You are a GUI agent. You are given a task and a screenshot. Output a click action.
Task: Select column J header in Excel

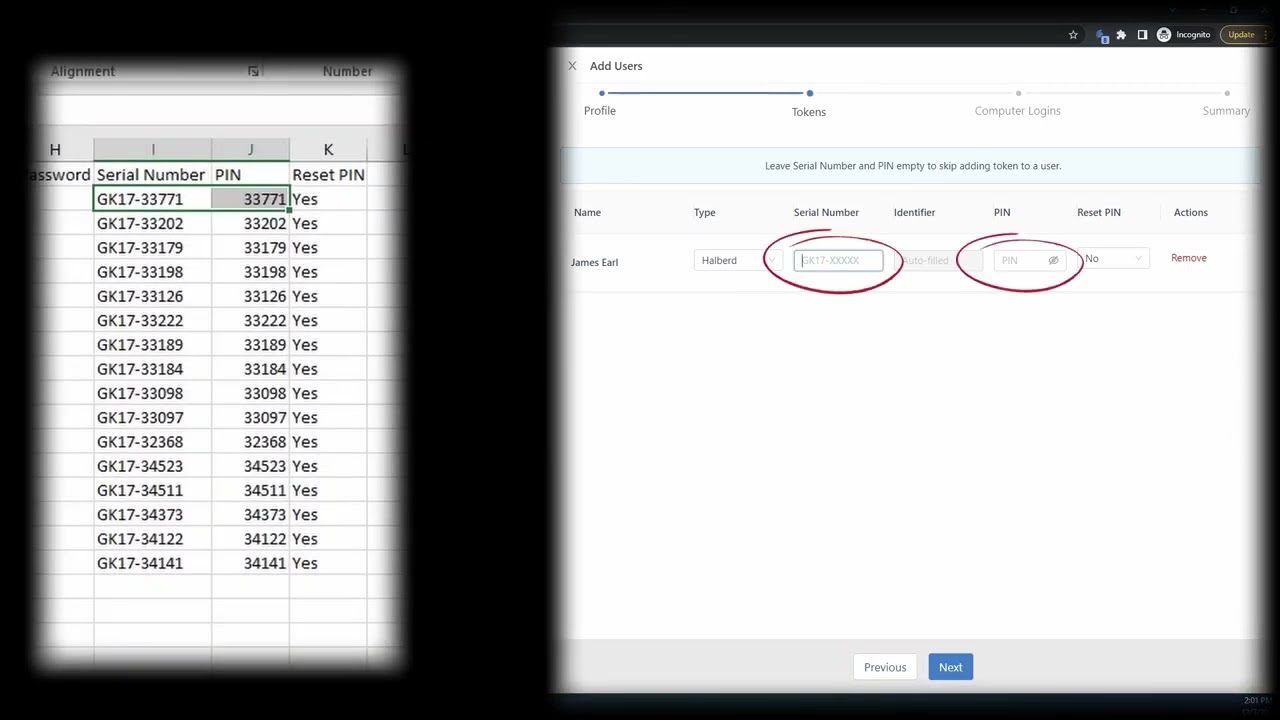tap(251, 150)
